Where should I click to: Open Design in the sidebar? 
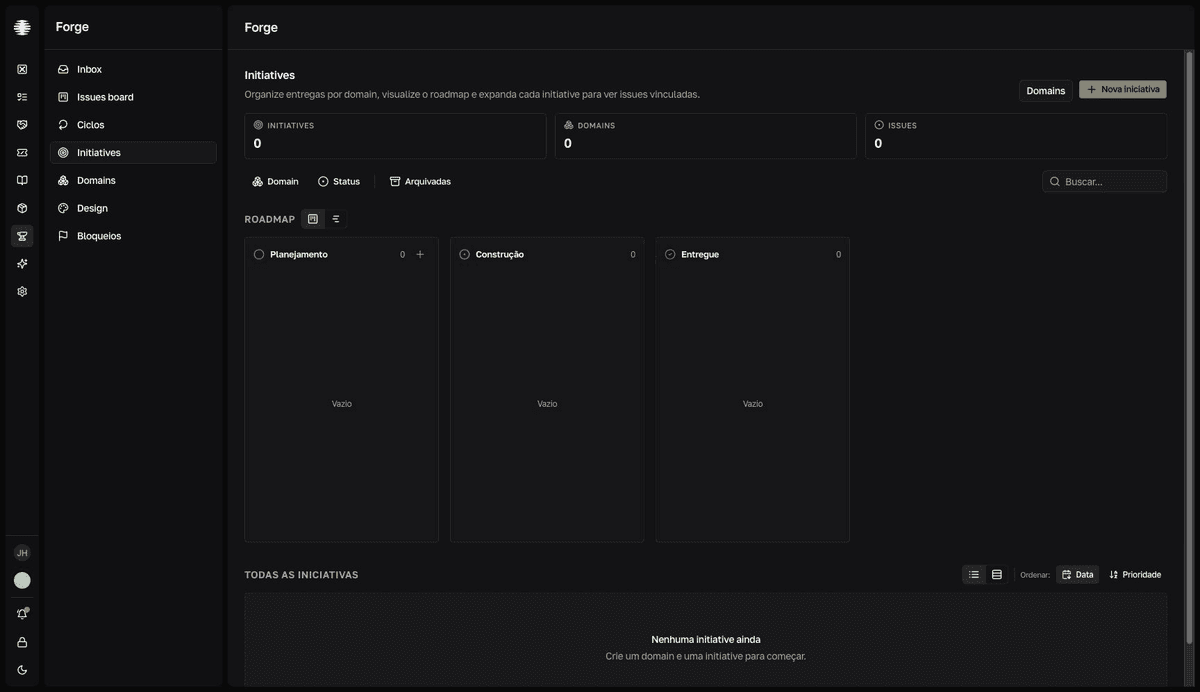click(133, 208)
